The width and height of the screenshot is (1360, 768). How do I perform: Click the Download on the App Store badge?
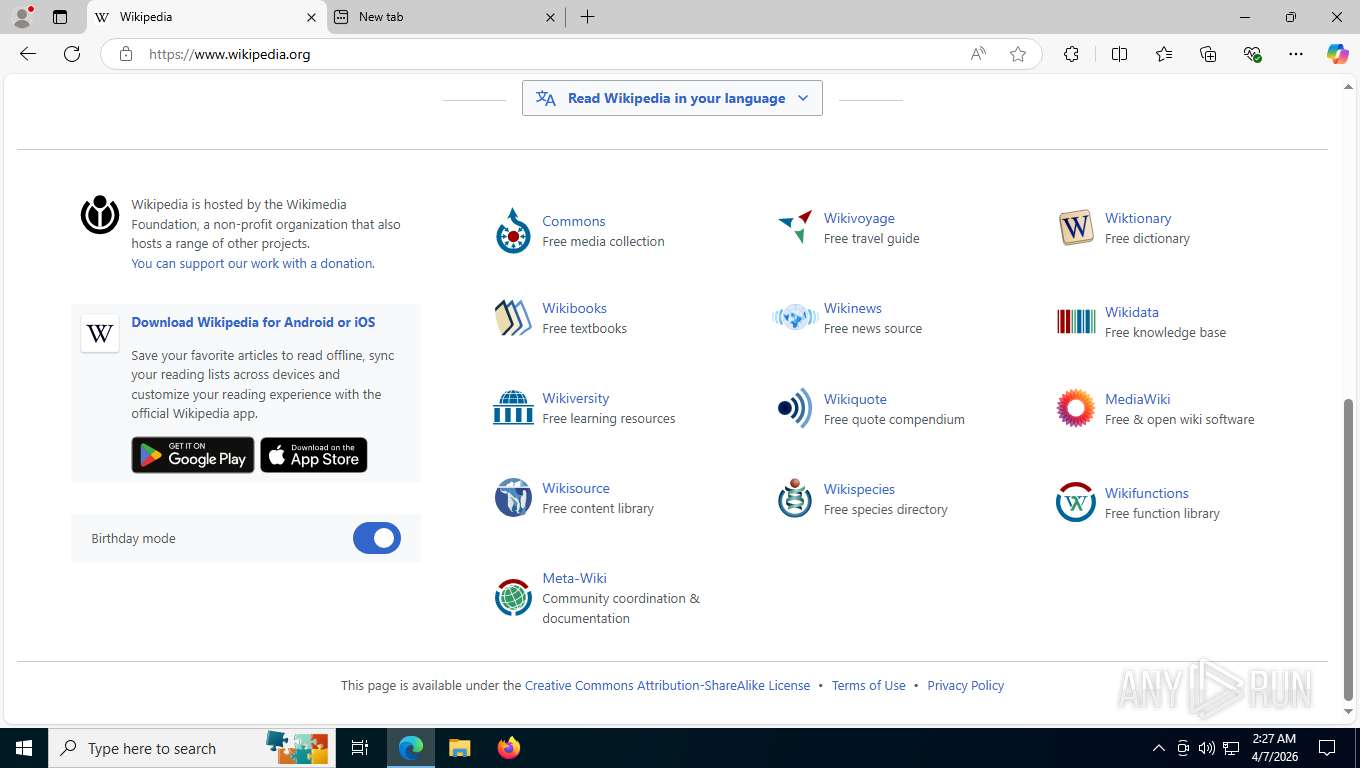tap(314, 455)
